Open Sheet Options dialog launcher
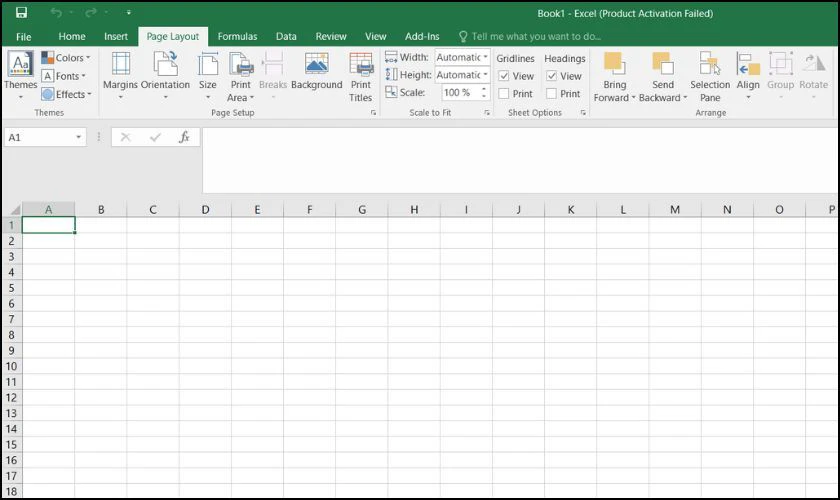This screenshot has height=500, width=840. pos(583,113)
